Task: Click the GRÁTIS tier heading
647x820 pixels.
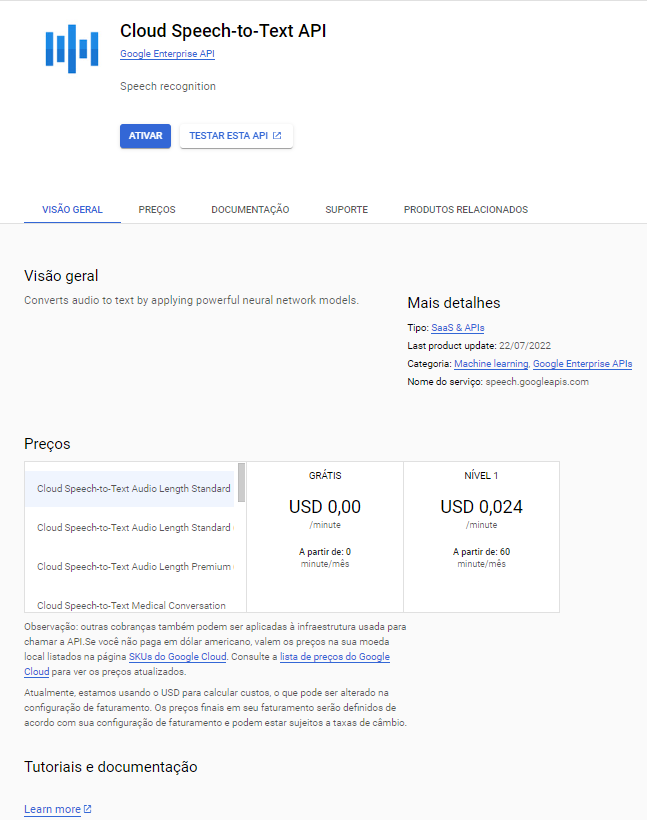Action: [x=325, y=475]
